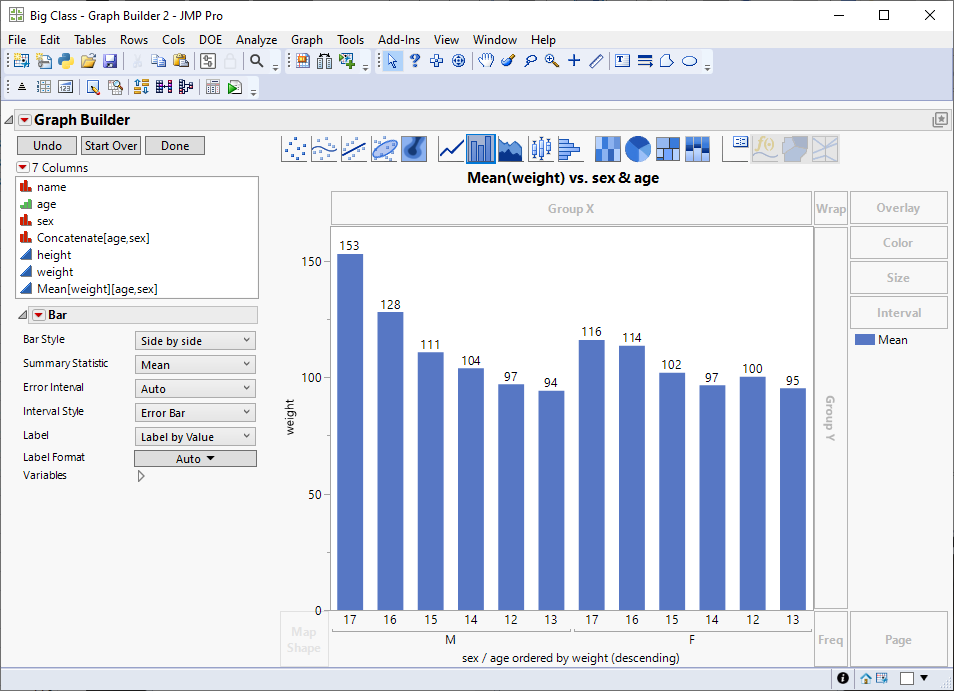
Task: Expand the Variables disclosure triangle
Action: point(141,476)
